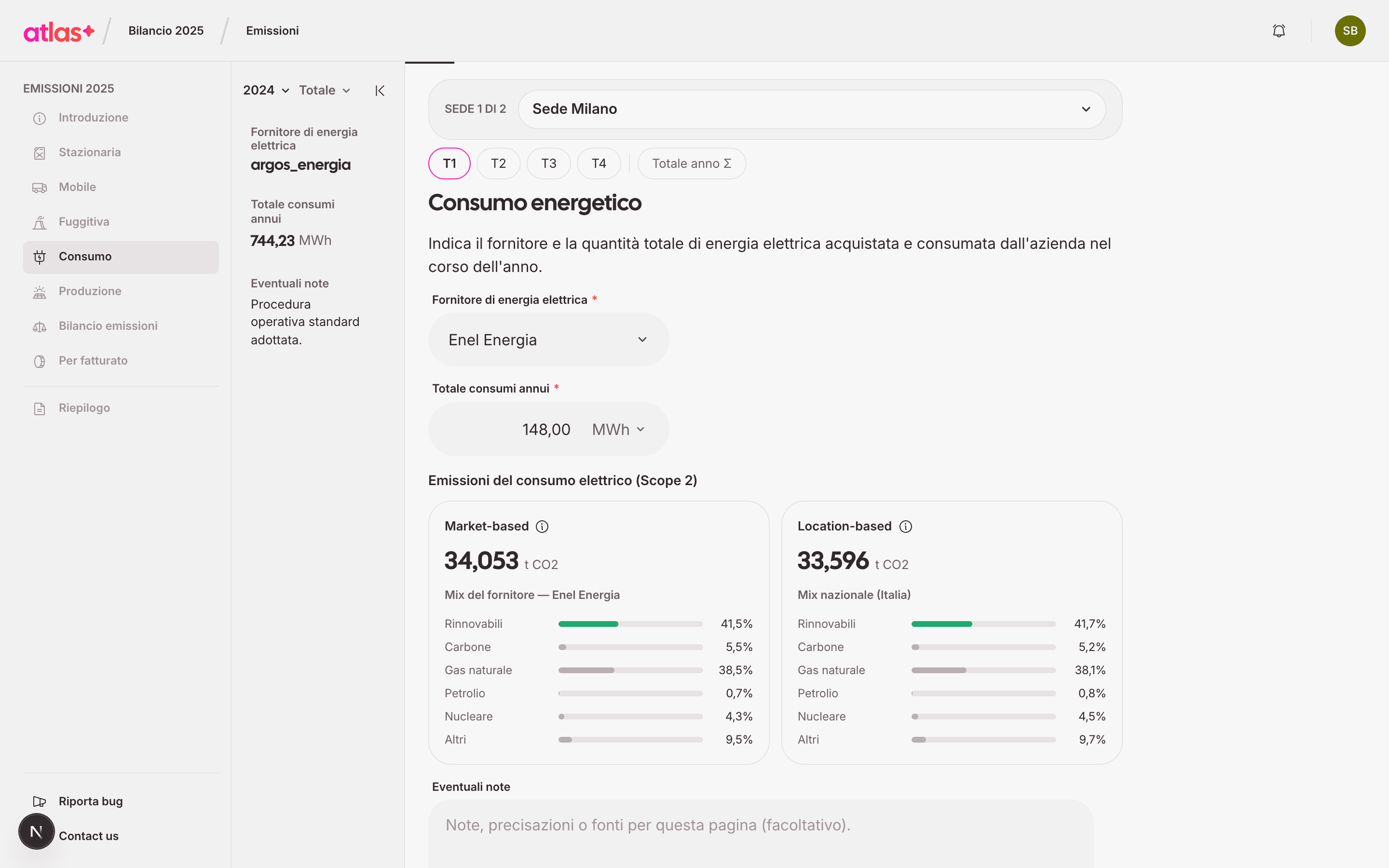Click 'Mix del fornitore — Enel Energia' label
The image size is (1389, 868).
pos(532,596)
